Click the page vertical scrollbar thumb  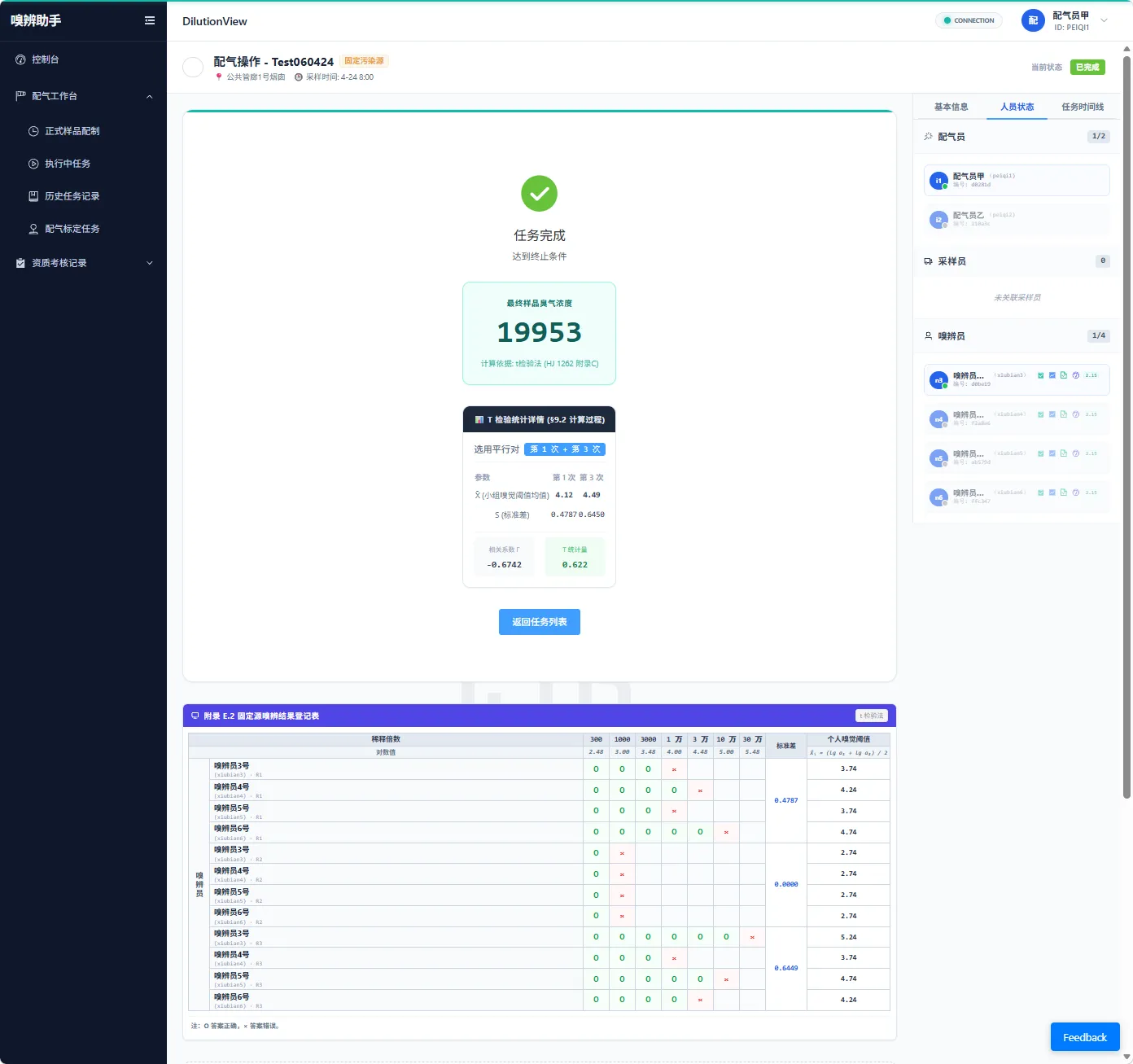[1126, 427]
